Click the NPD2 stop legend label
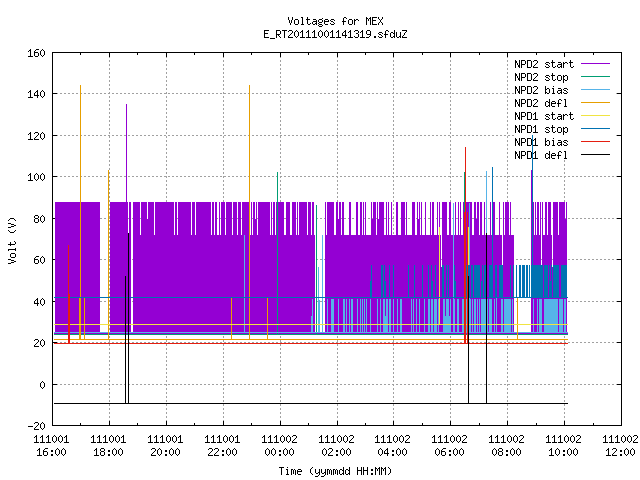The height and width of the screenshot is (480, 640). tap(541, 77)
